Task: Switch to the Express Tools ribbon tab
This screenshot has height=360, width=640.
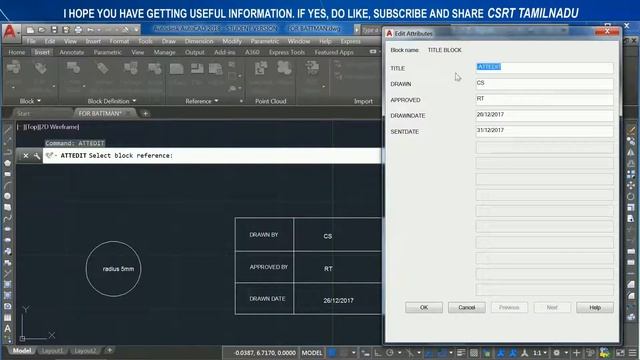Action: coord(287,52)
